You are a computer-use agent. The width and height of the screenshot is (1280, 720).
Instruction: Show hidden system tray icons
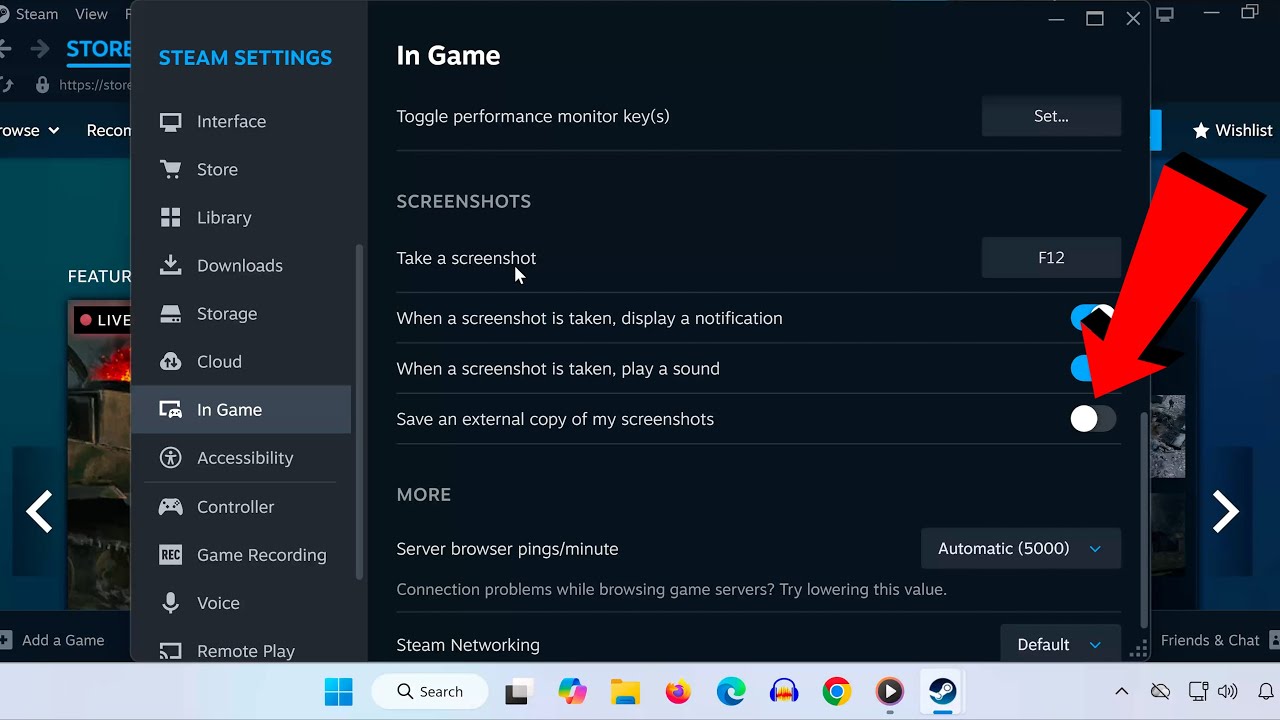[x=1122, y=691]
